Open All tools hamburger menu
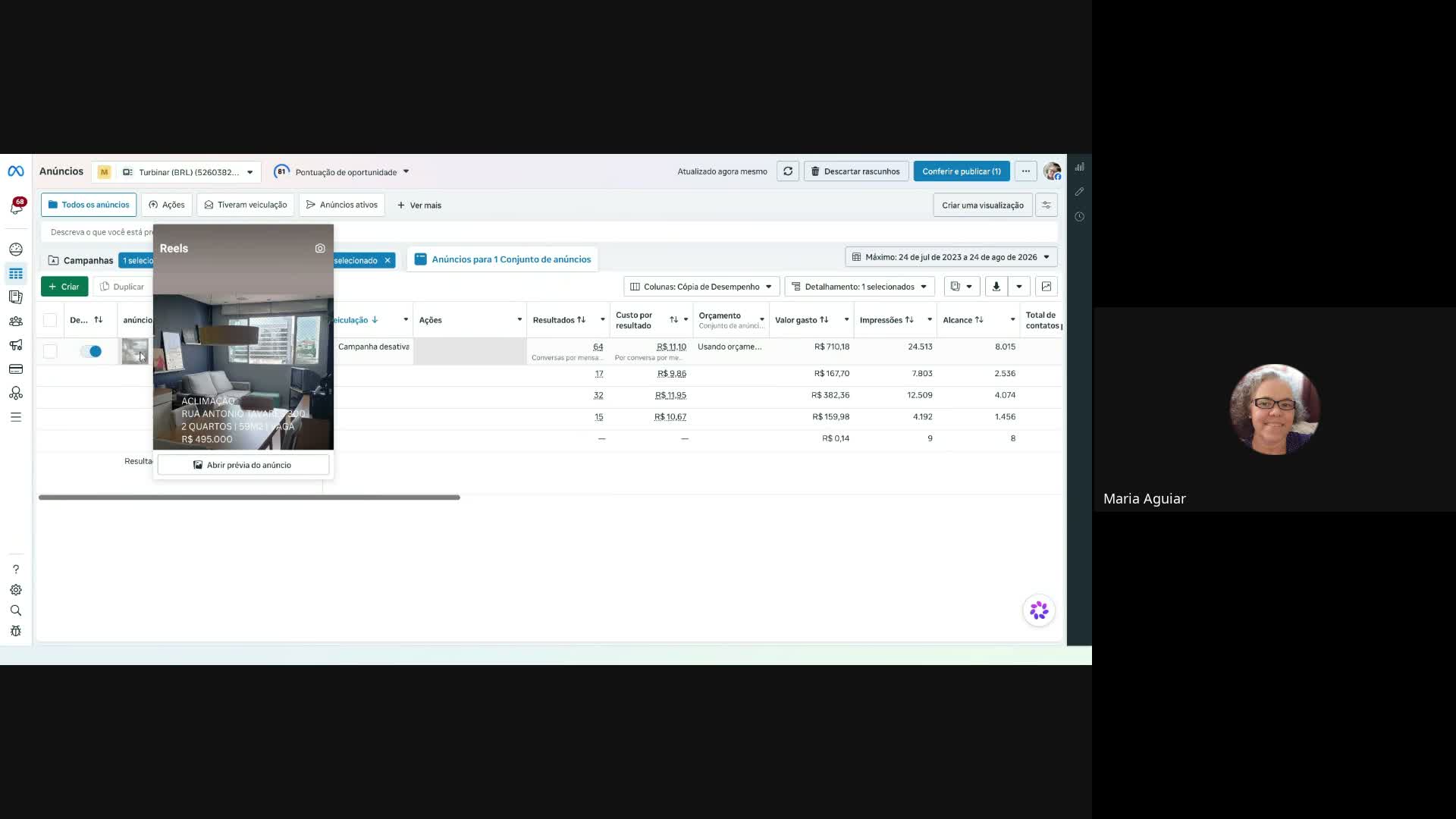The image size is (1456, 819). [x=16, y=417]
